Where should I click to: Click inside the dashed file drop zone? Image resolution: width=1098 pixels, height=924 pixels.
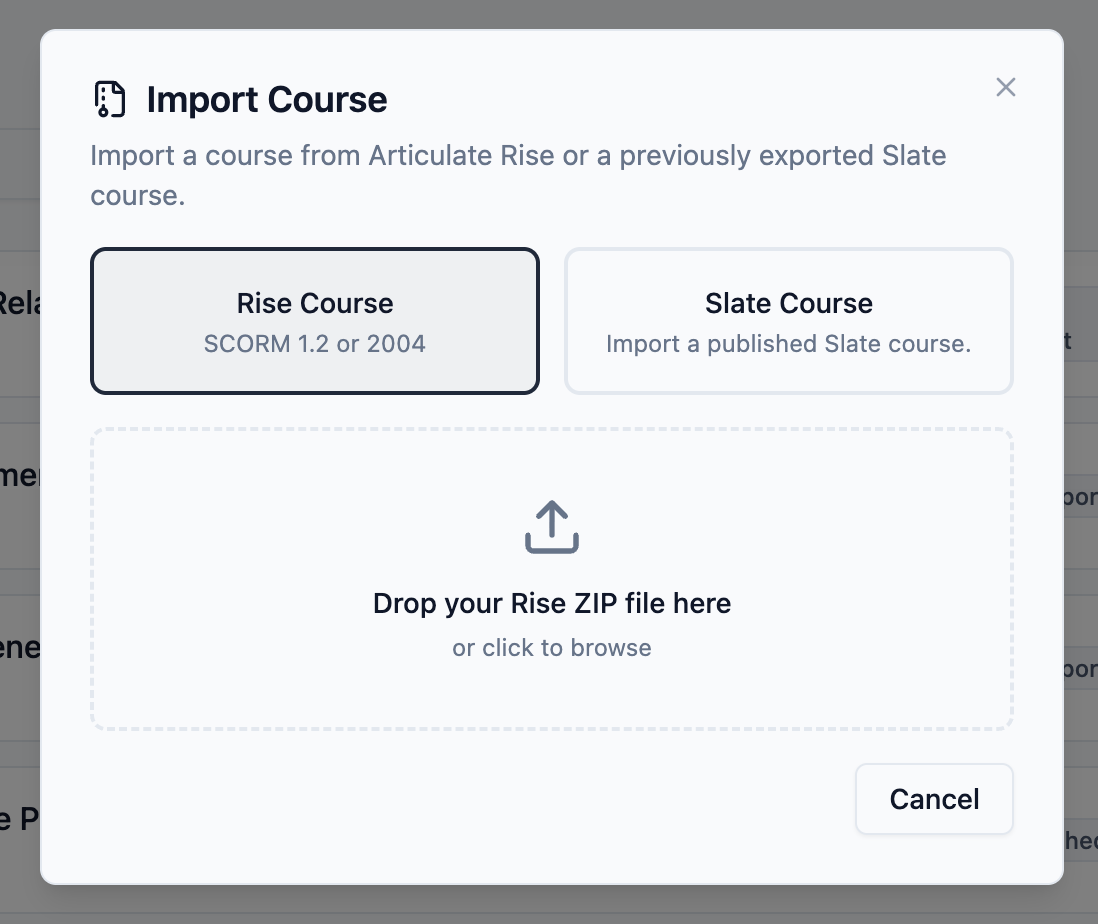(x=551, y=578)
